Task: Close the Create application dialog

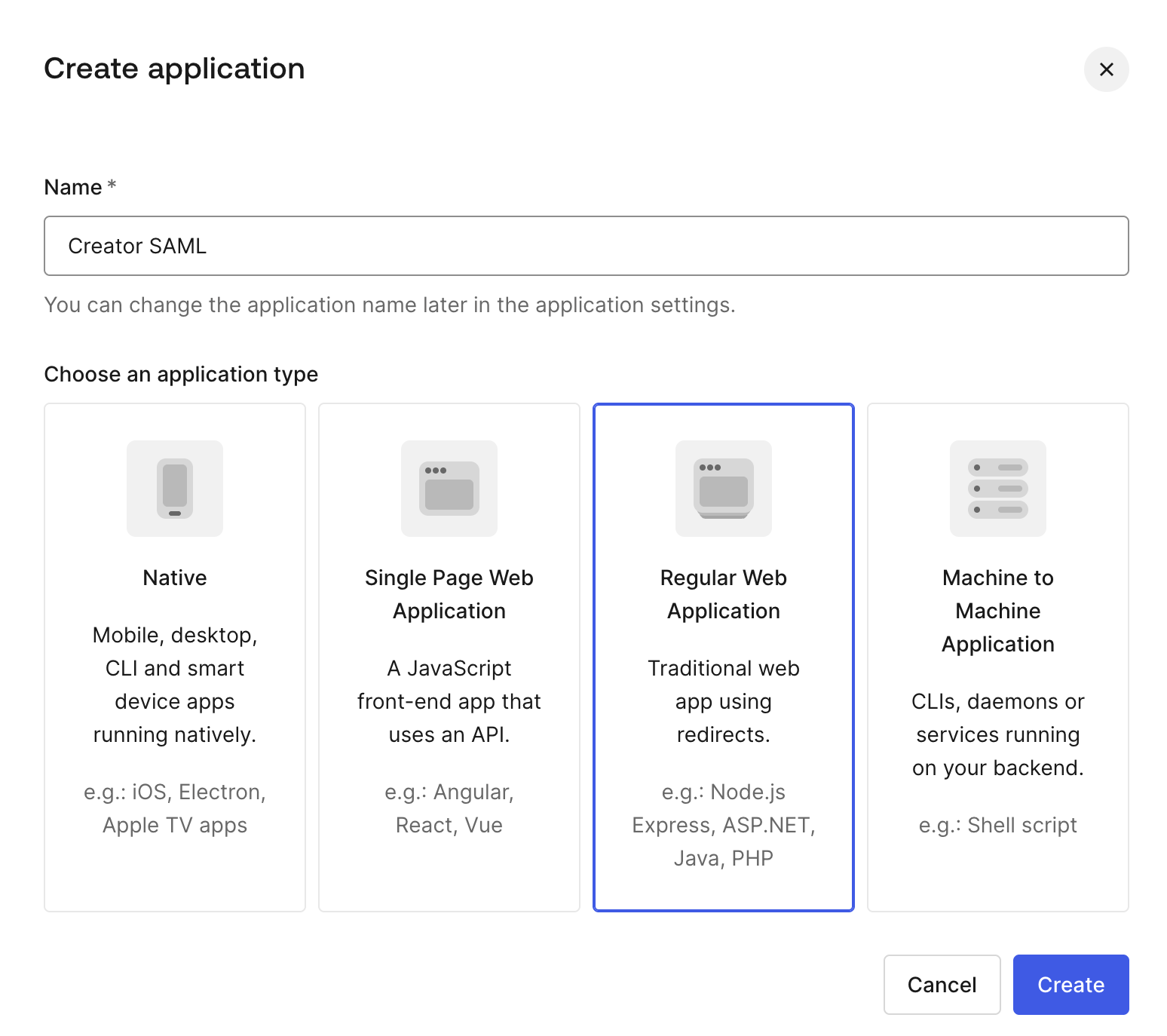Action: (1106, 69)
